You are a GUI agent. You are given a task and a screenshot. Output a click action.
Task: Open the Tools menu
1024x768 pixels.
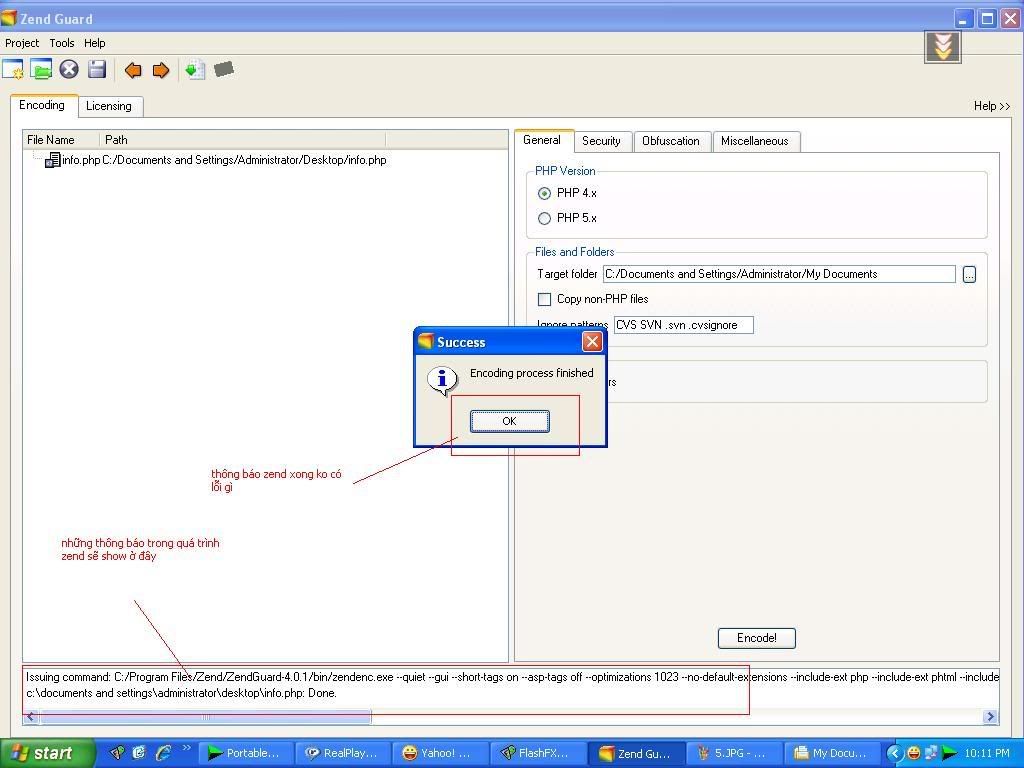(61, 43)
